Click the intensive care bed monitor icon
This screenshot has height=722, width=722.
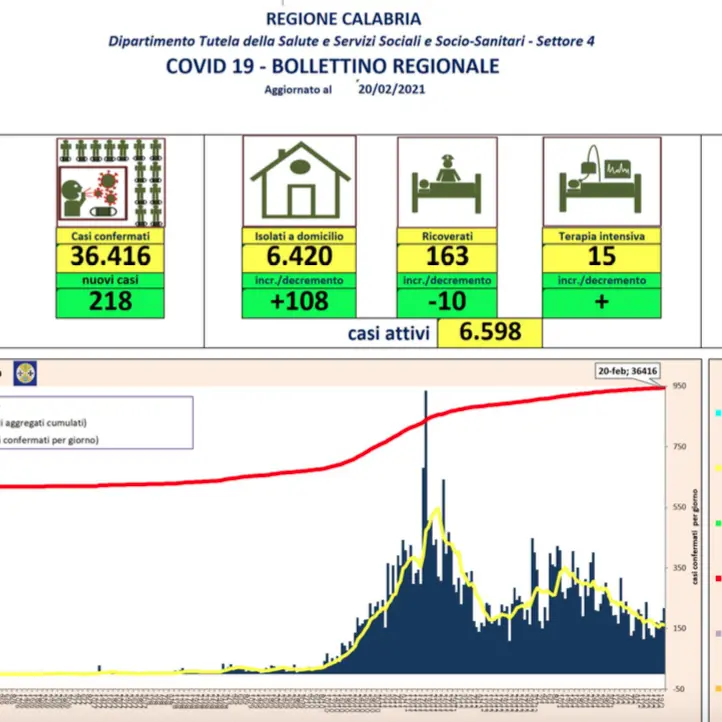[x=602, y=181]
